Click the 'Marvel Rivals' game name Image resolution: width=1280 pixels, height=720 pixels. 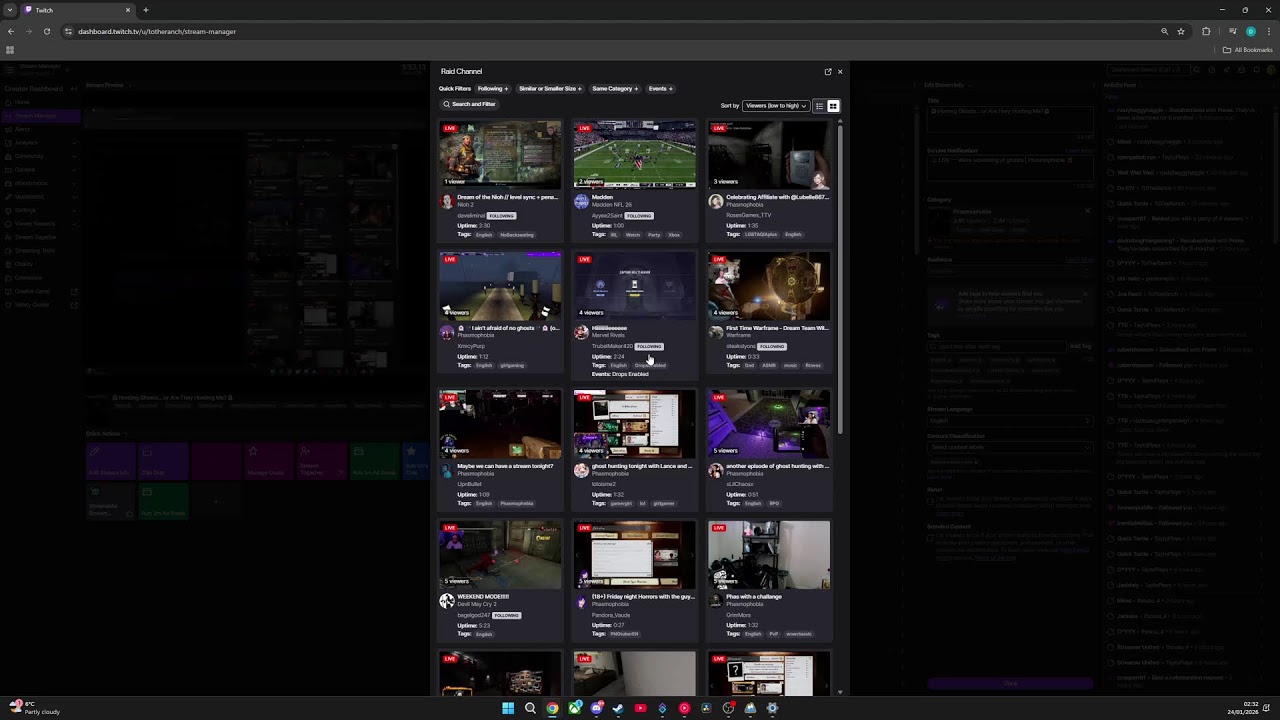[608, 335]
